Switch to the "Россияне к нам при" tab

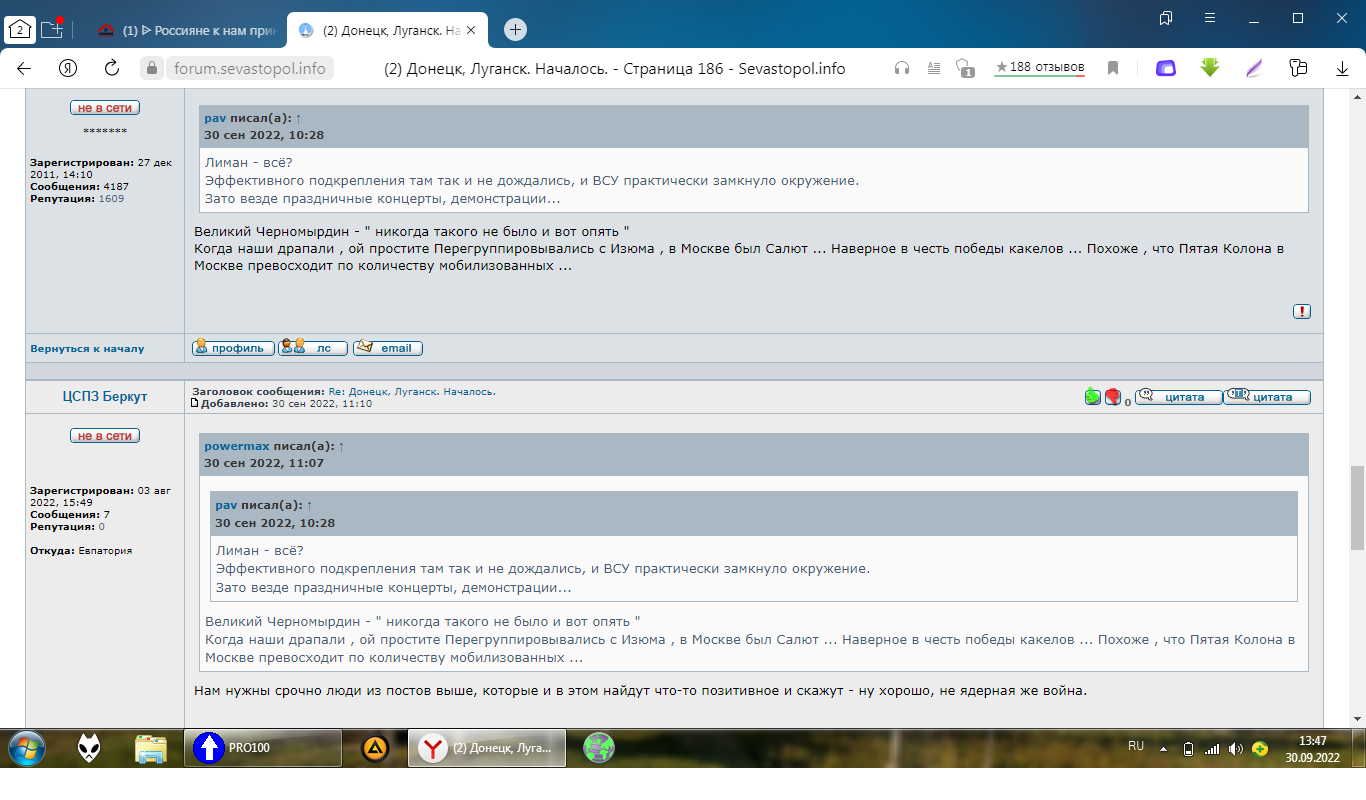188,30
